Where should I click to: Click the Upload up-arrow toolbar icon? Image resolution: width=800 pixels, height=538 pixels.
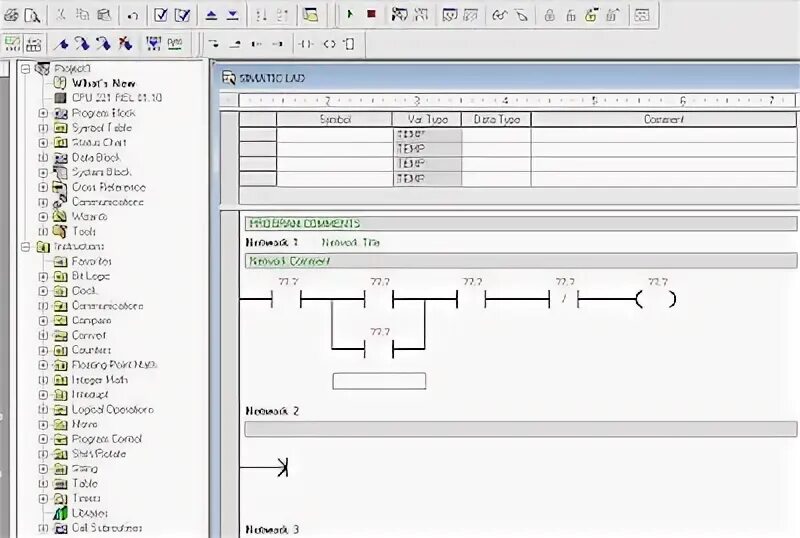tap(211, 15)
